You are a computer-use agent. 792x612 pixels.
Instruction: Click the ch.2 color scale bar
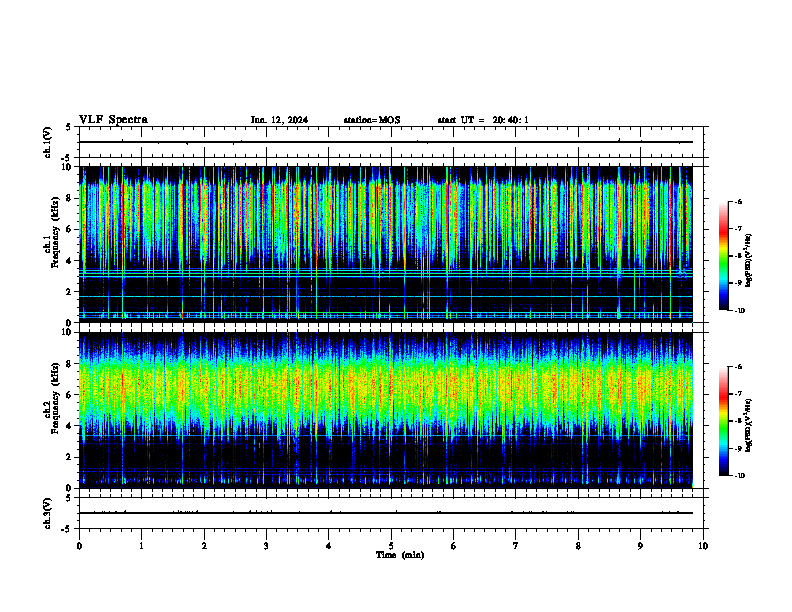(724, 421)
